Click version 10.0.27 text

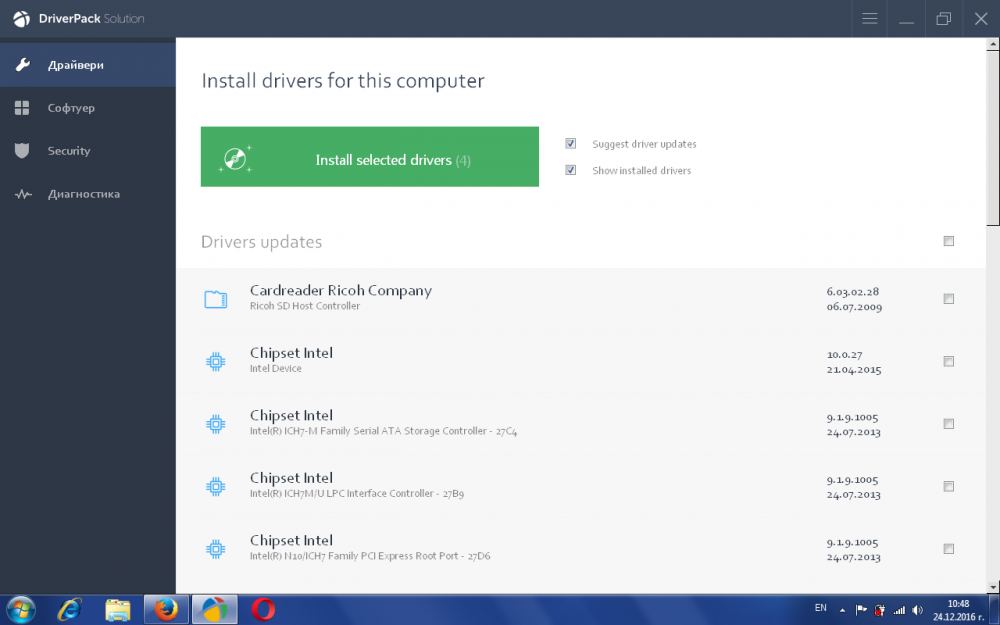[x=844, y=355]
